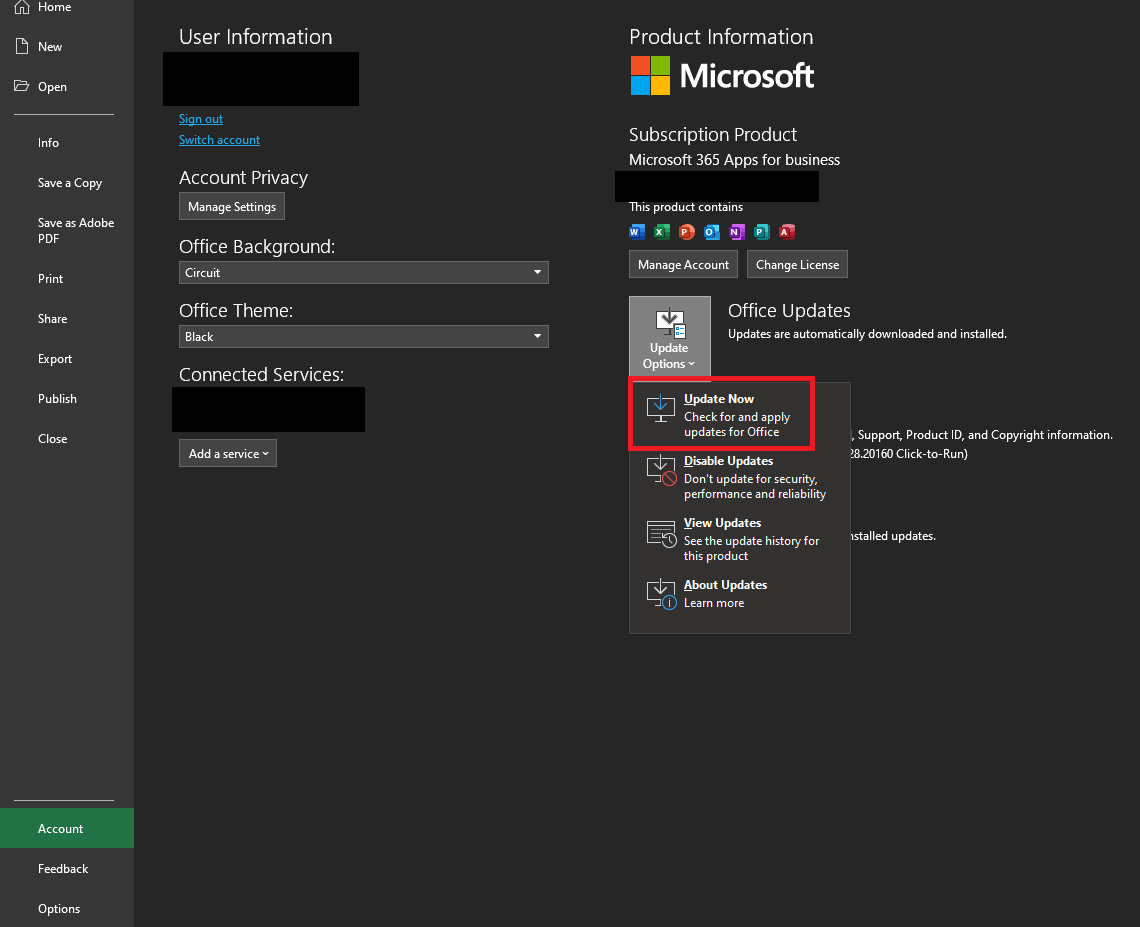Viewport: 1140px width, 927px height.
Task: Choose About Updates Learn more entry
Action: click(739, 594)
